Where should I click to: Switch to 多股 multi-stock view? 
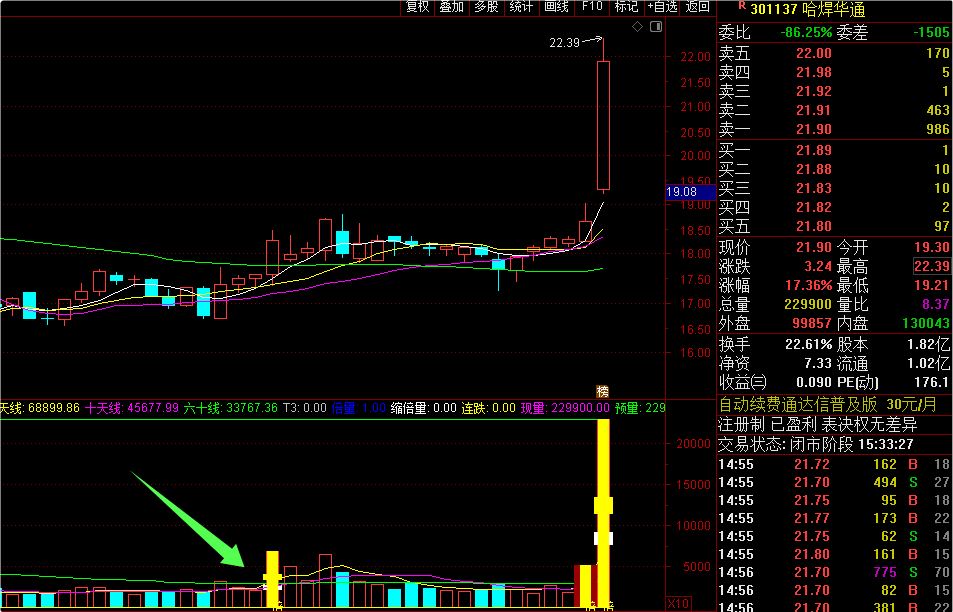(486, 7)
